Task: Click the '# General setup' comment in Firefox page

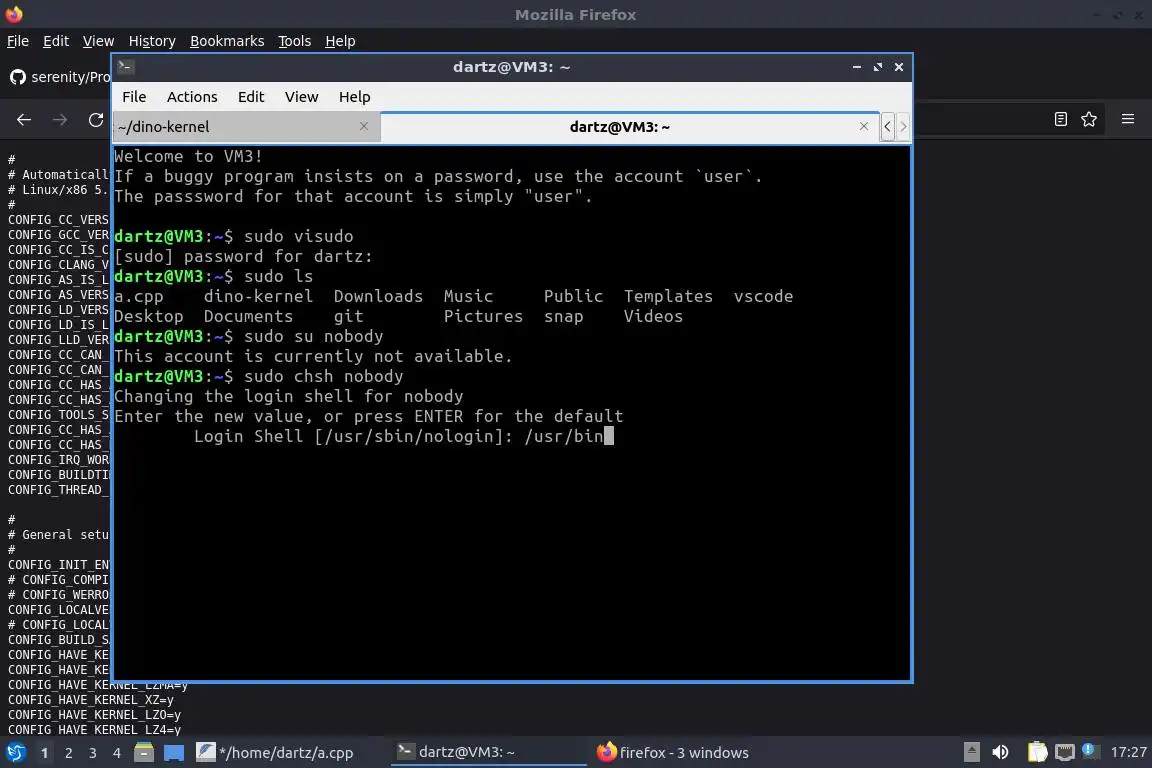Action: [58, 535]
